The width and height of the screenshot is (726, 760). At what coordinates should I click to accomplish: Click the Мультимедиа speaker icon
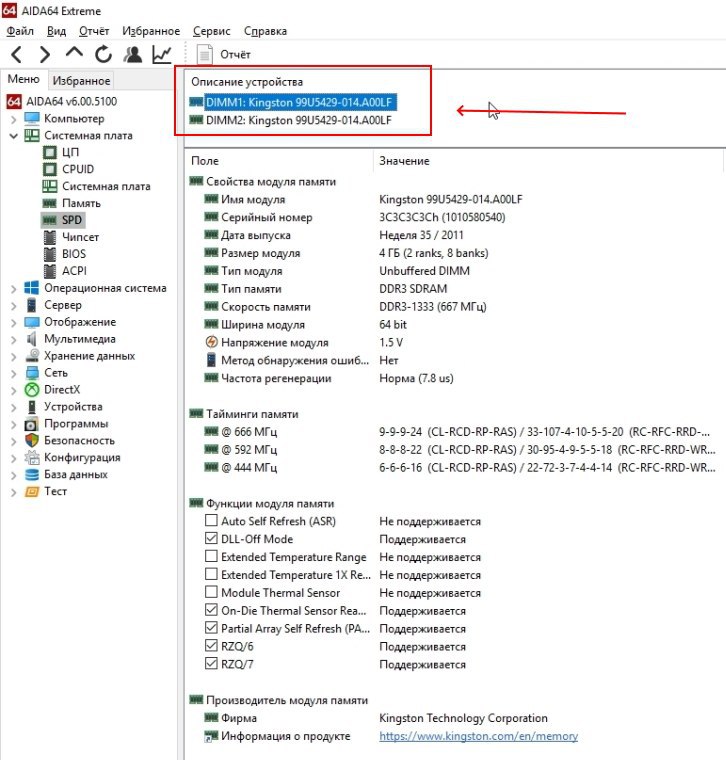pyautogui.click(x=32, y=339)
